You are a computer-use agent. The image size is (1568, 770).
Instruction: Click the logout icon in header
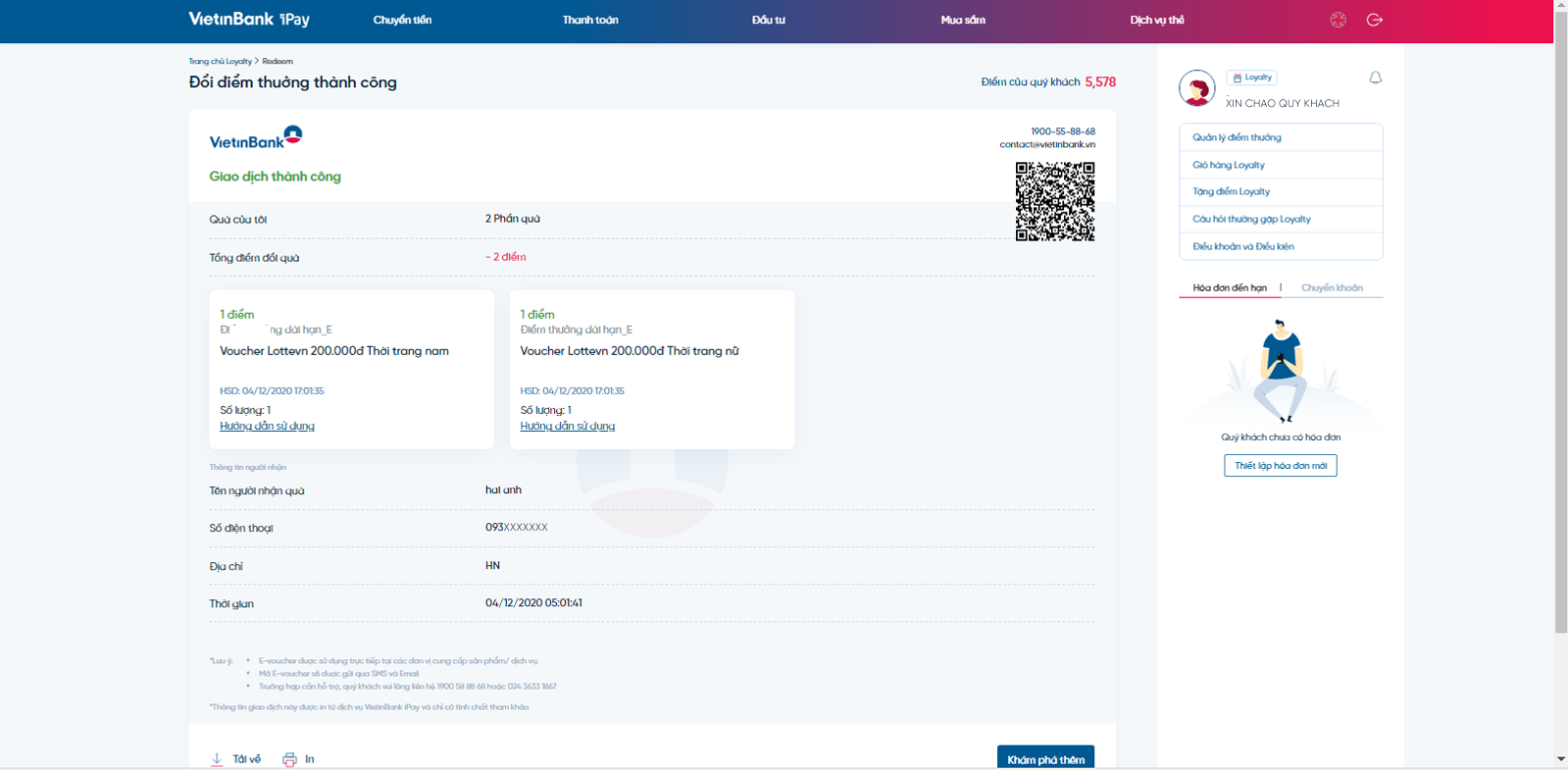coord(1375,20)
